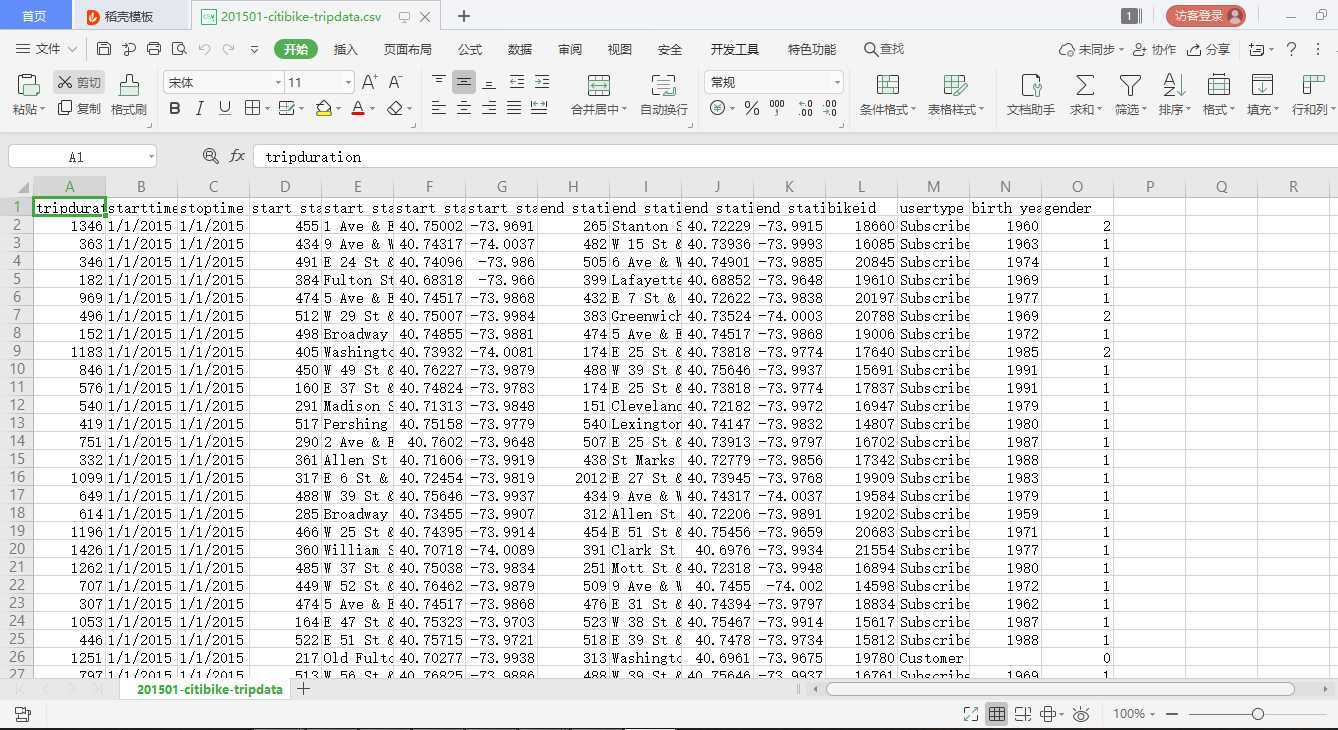Click the thousands separator style icon
The width and height of the screenshot is (1338, 730).
[x=777, y=108]
